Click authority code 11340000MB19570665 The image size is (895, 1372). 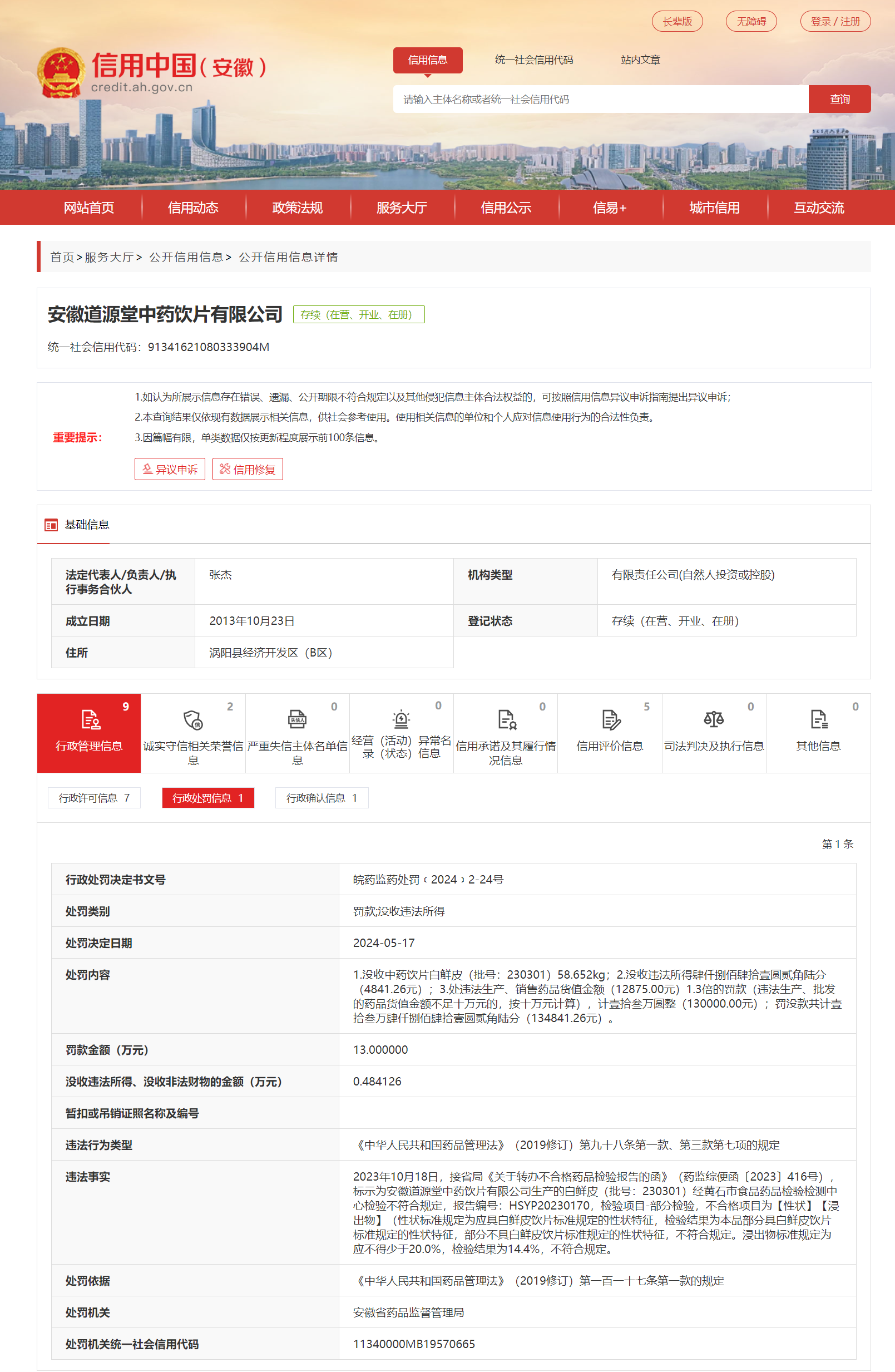(x=414, y=1344)
